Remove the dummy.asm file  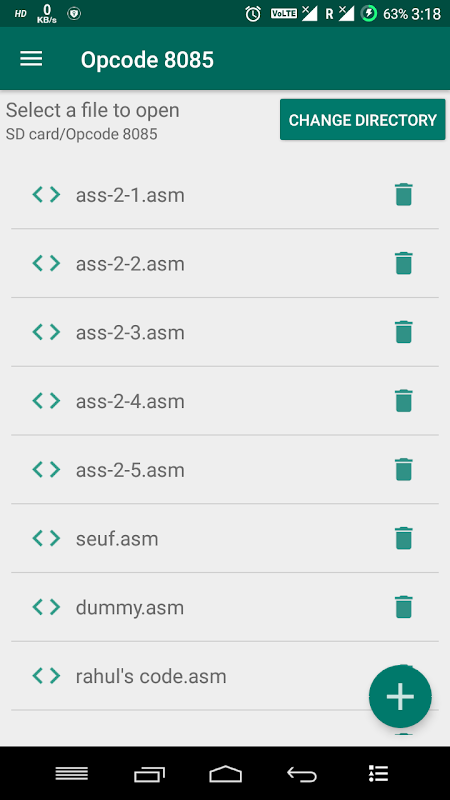point(403,607)
